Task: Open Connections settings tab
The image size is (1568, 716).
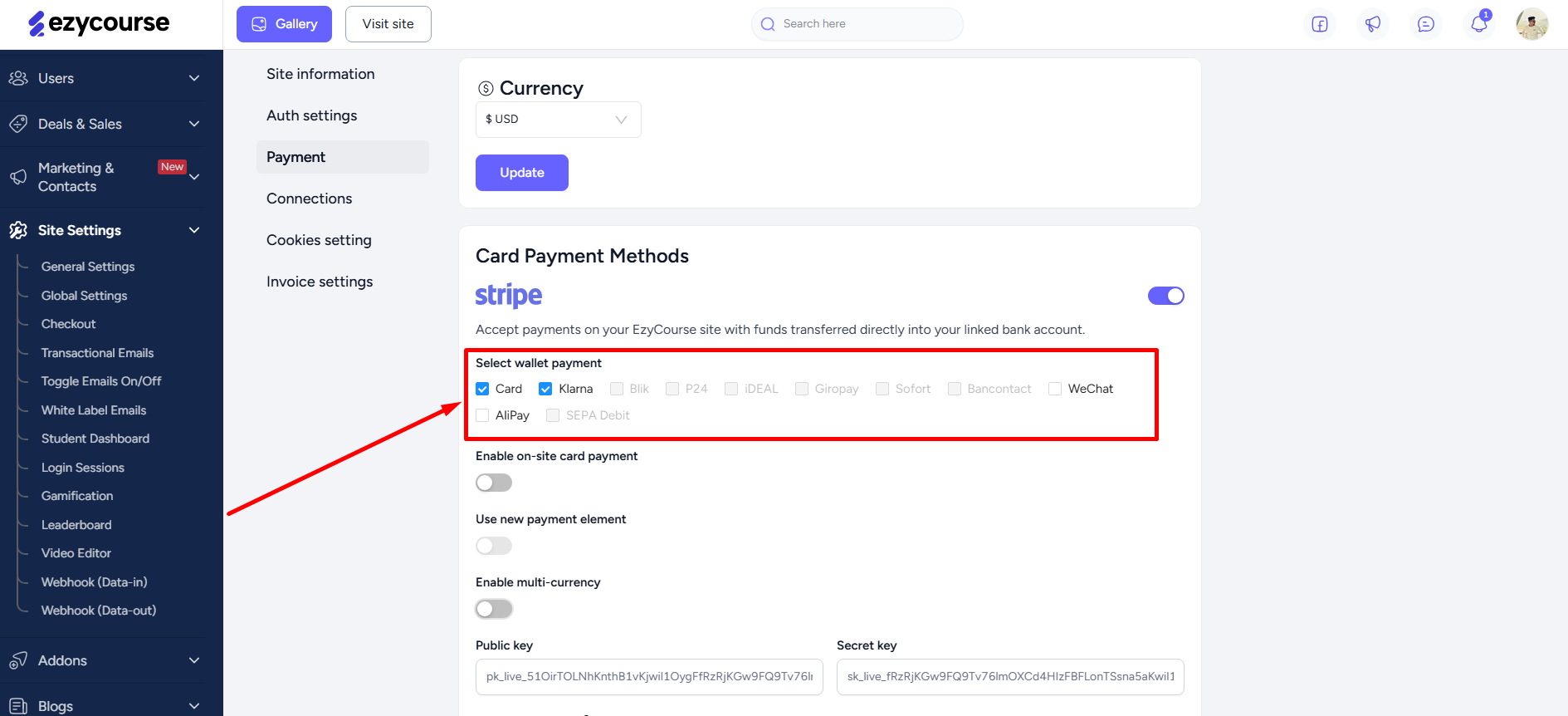Action: [310, 199]
